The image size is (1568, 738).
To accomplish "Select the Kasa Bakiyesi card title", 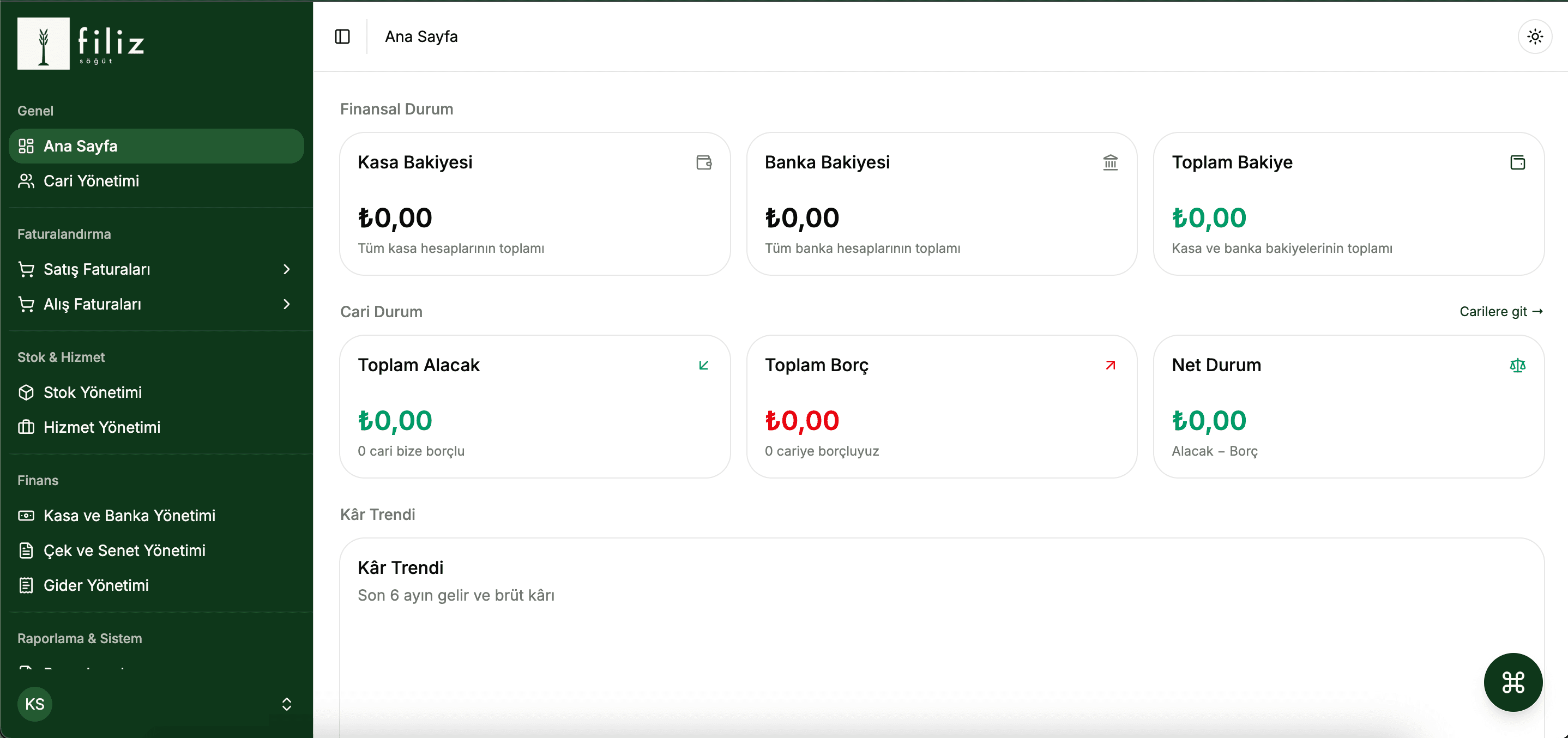I will (x=414, y=162).
